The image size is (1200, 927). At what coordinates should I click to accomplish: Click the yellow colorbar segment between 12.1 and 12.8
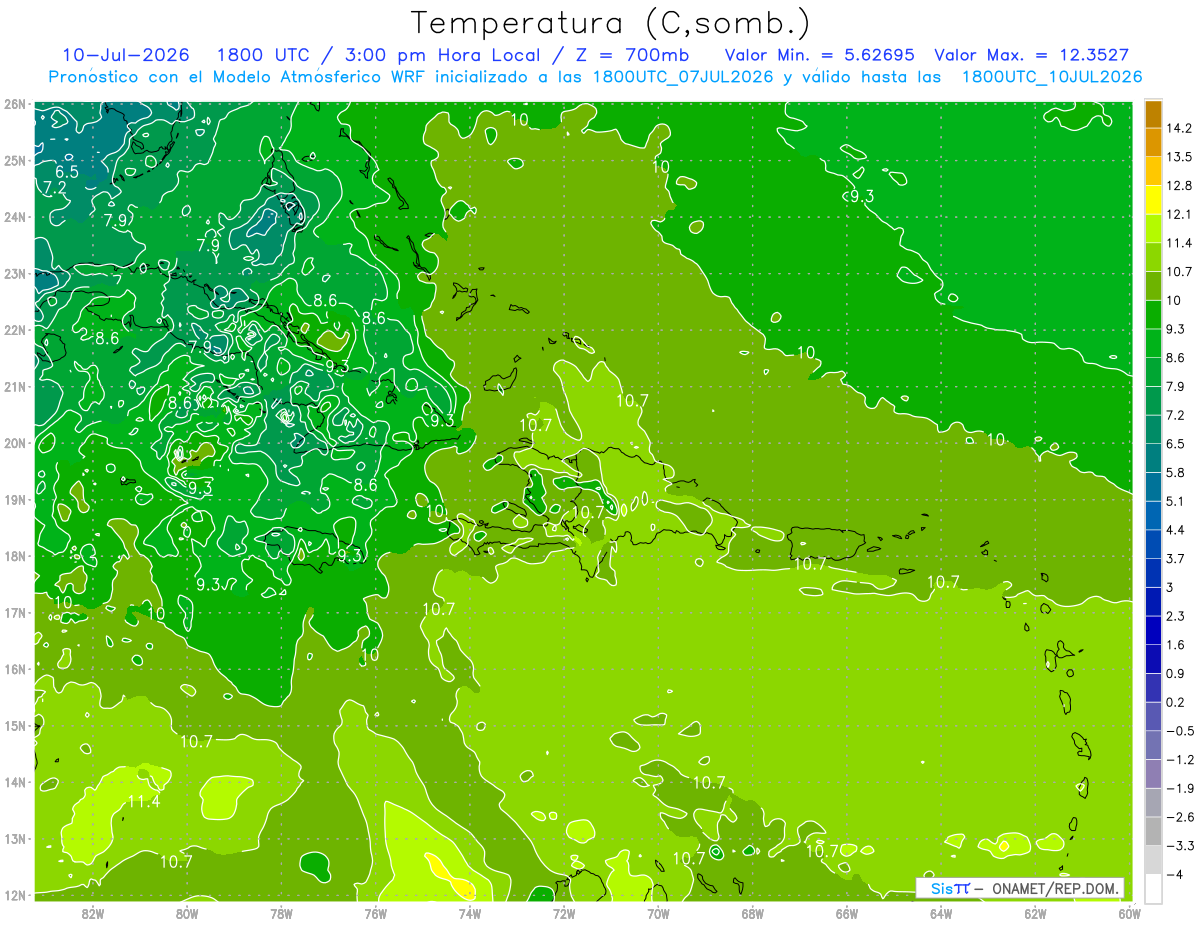click(1153, 199)
